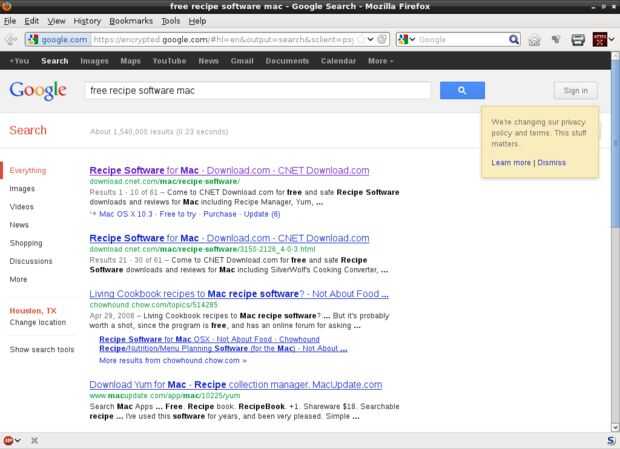
Task: Open Calendar from Google bar
Action: coord(338,61)
